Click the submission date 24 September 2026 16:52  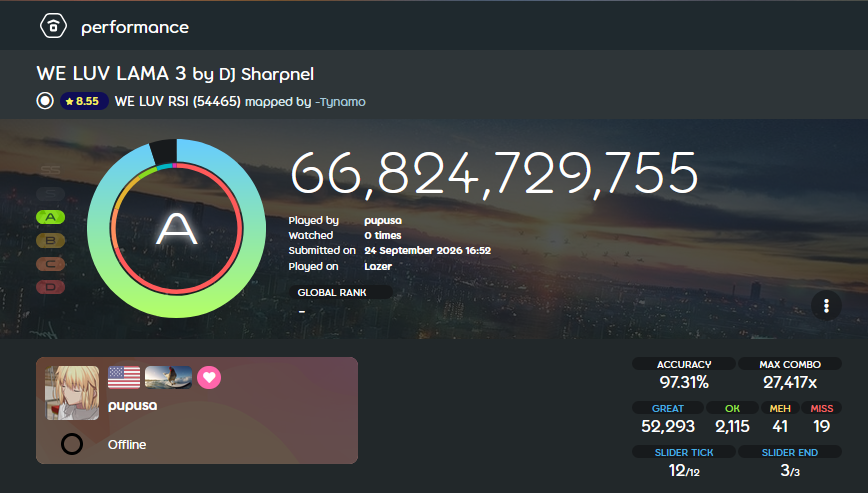427,250
